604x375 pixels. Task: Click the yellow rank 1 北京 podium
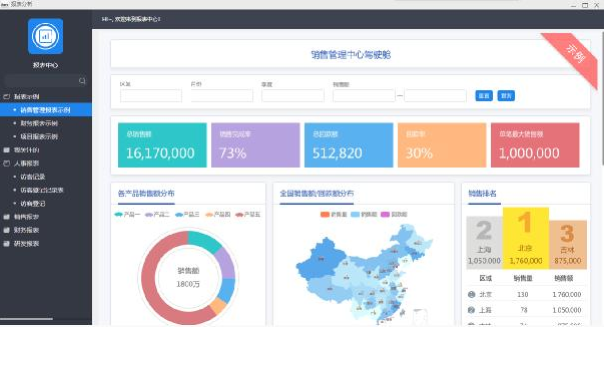pos(526,238)
